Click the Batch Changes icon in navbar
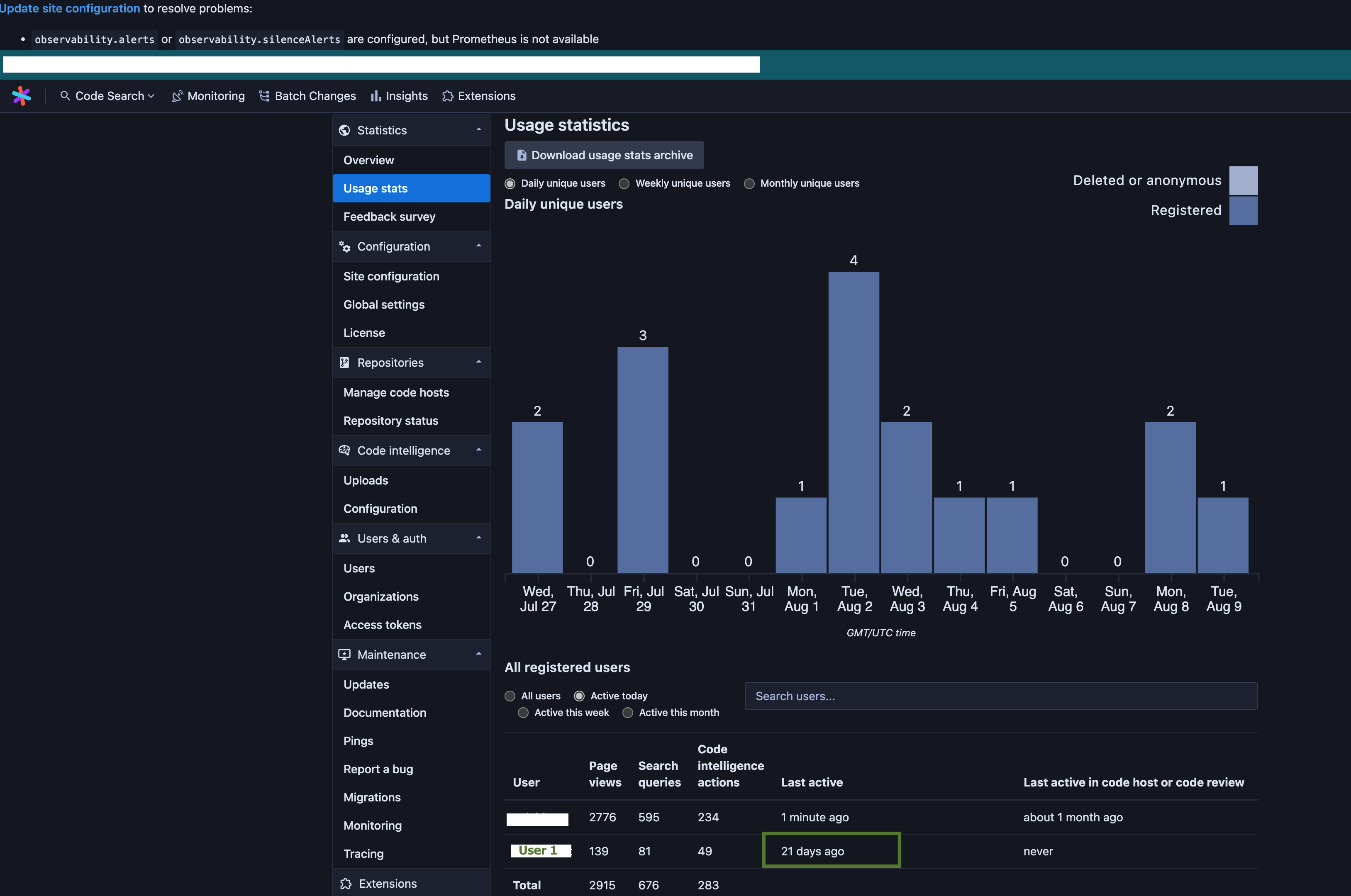 pyautogui.click(x=264, y=96)
